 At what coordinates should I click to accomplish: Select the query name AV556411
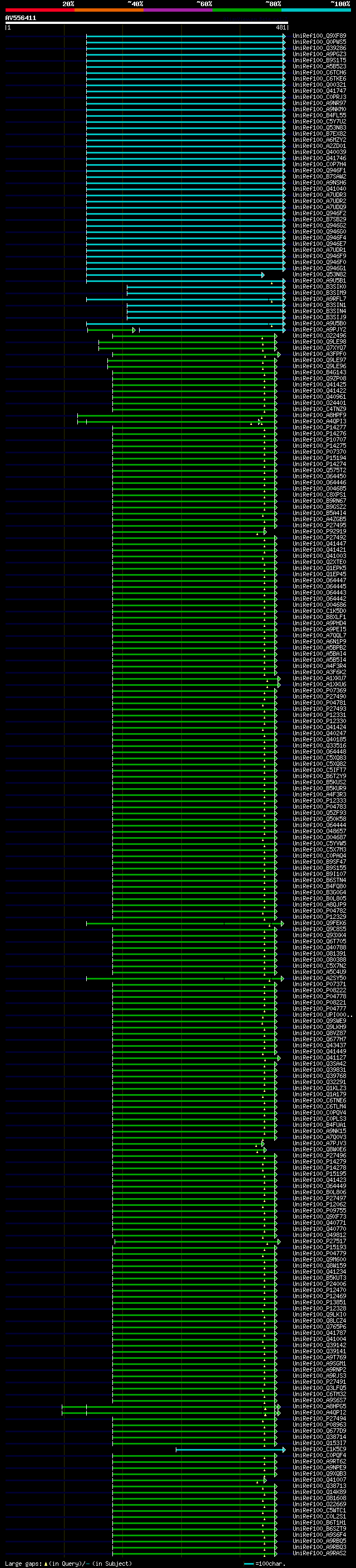(x=21, y=18)
